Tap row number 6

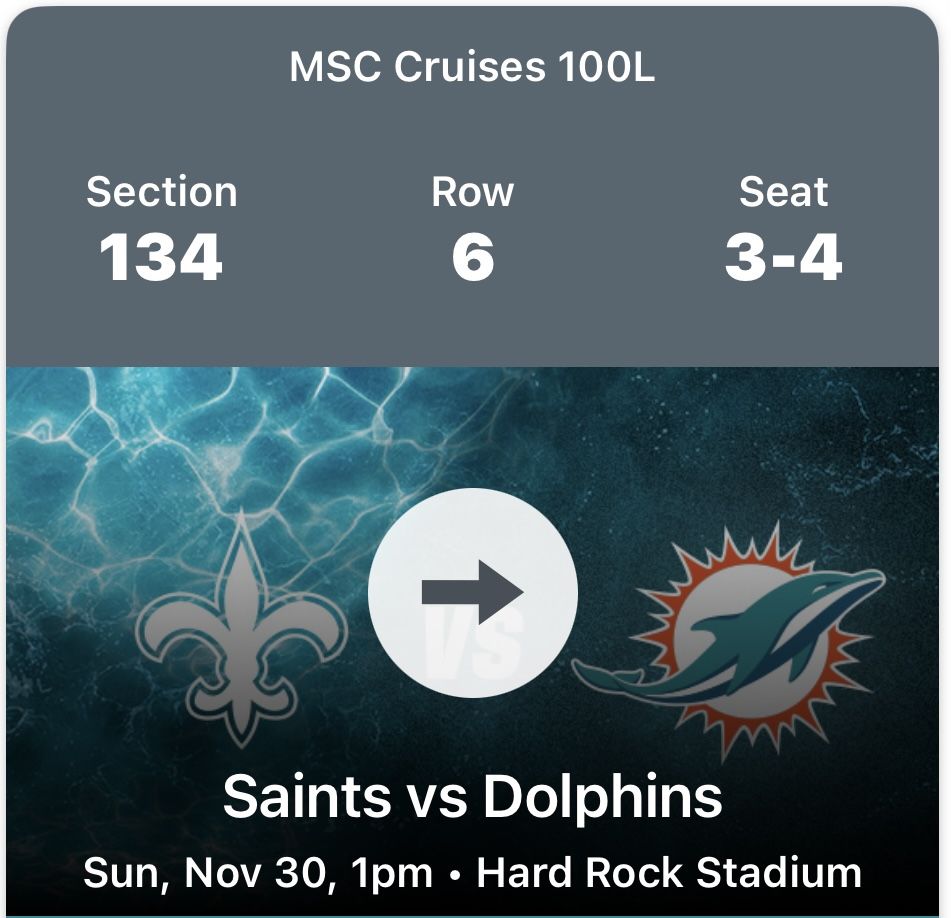pos(472,257)
